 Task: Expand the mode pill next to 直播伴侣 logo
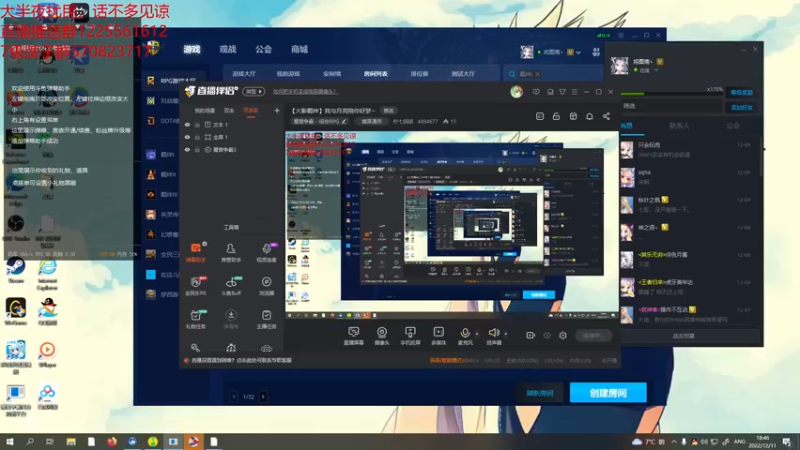[253, 91]
